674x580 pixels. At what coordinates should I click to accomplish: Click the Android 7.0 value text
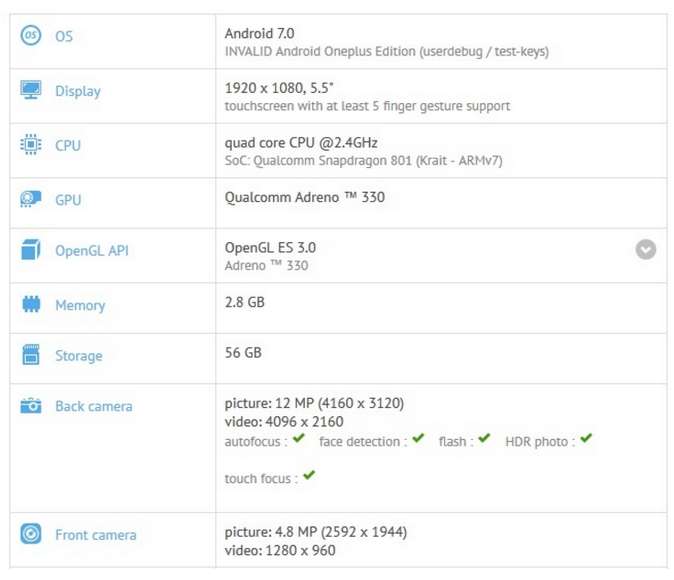click(260, 34)
